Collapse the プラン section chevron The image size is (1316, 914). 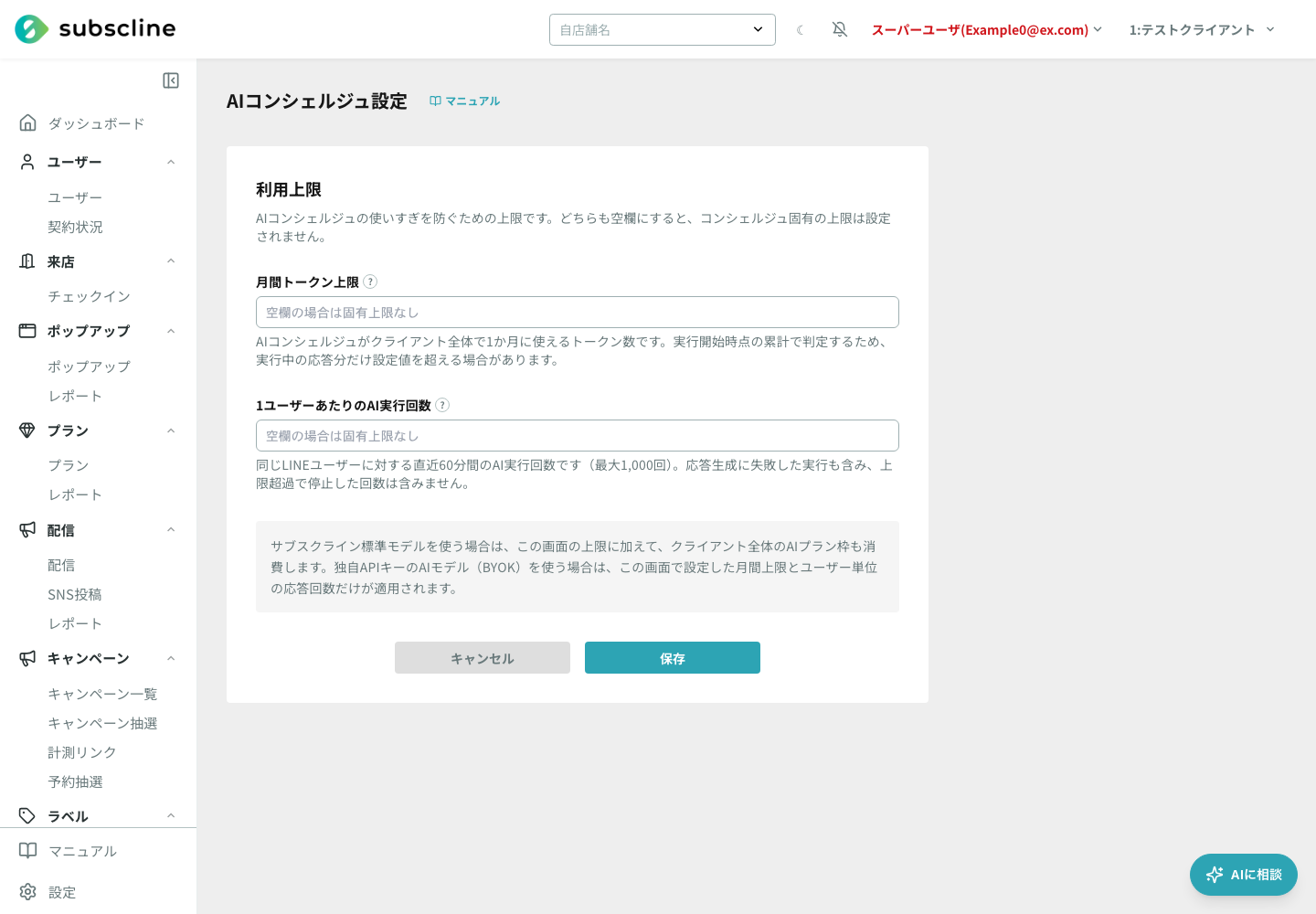[171, 430]
